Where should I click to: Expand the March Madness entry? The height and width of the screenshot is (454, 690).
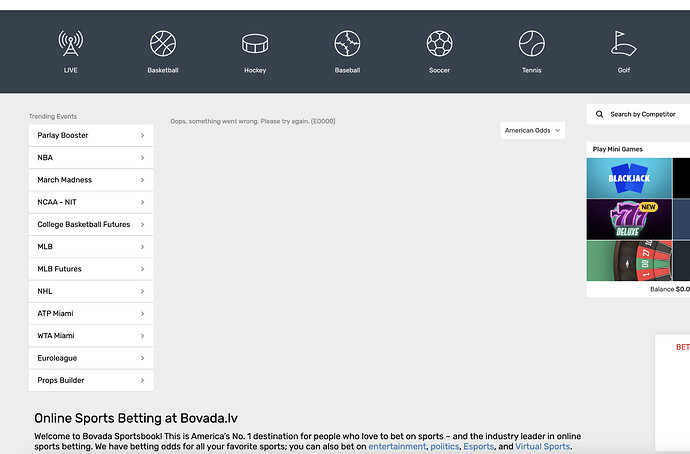[91, 180]
